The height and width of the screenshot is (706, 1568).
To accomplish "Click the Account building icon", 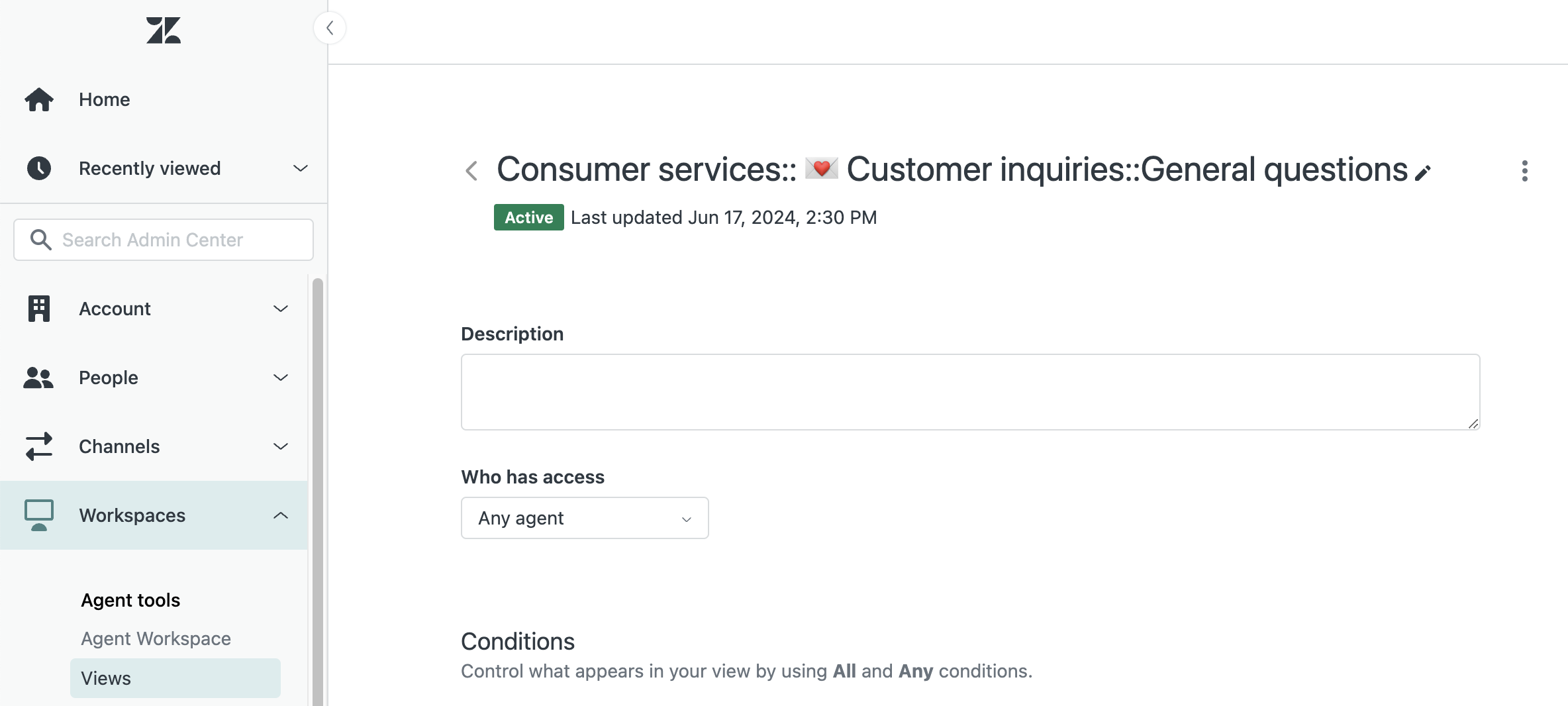I will click(x=39, y=309).
